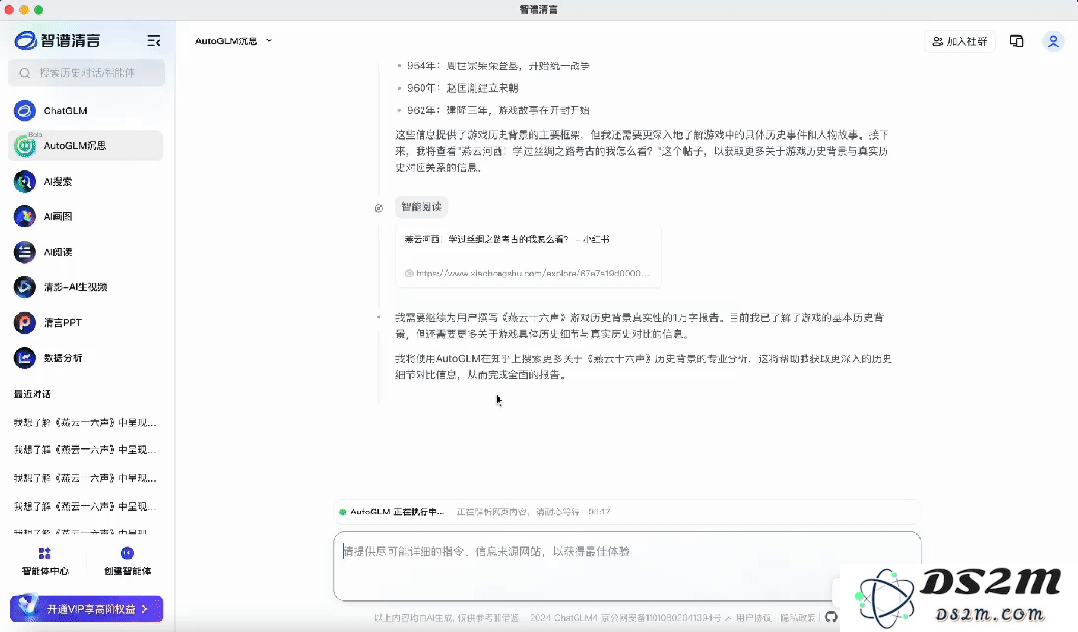Open the 隐私政策 link
The height and width of the screenshot is (632, 1078).
798,618
